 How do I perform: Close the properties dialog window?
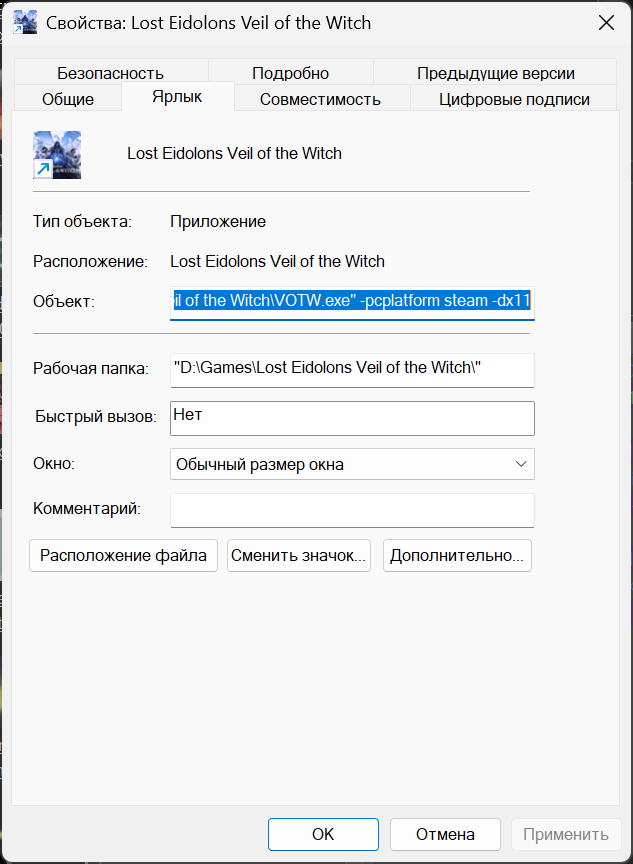pos(606,21)
